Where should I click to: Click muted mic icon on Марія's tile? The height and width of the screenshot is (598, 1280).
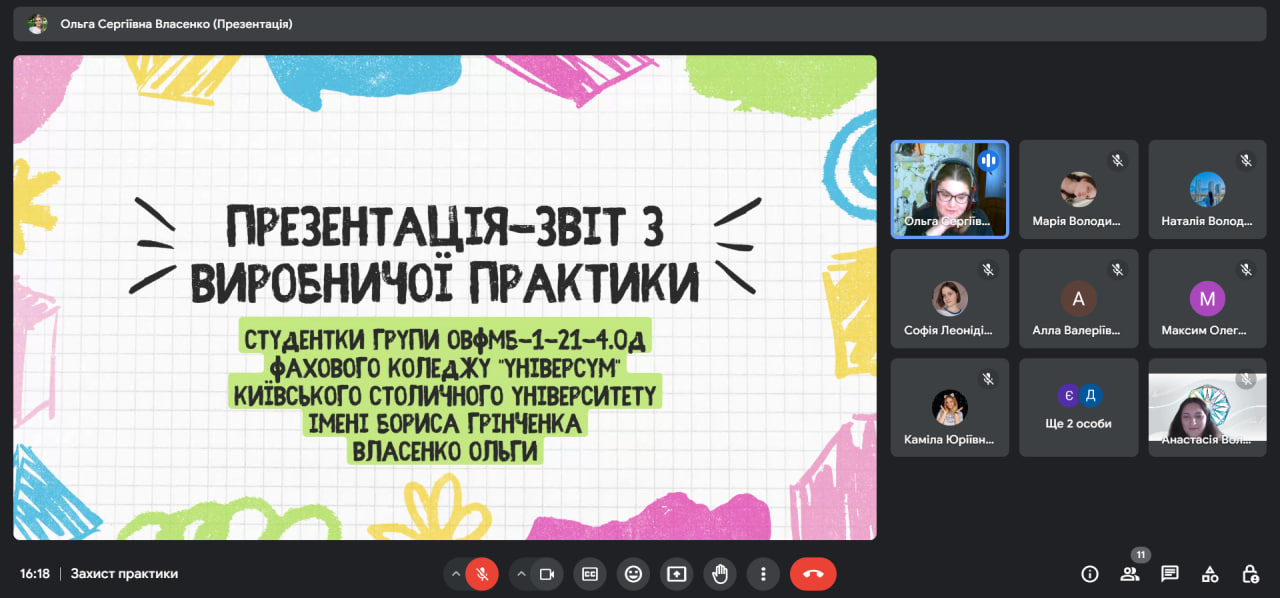1118,160
